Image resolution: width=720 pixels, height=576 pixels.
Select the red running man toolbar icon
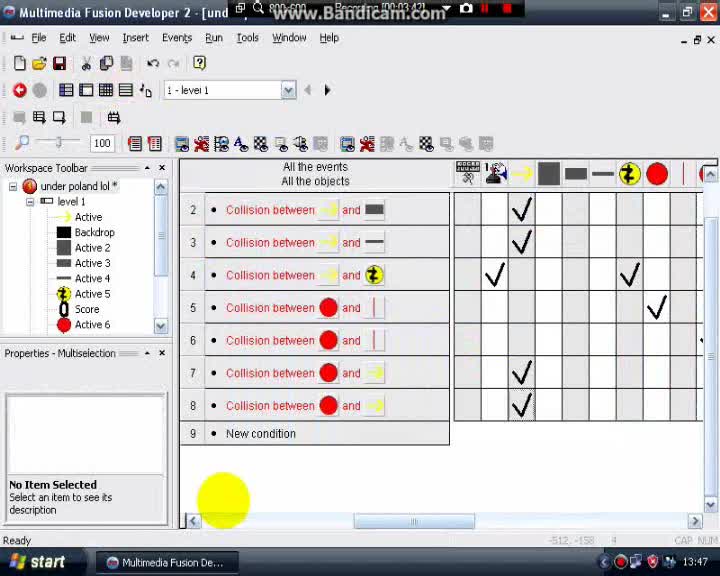click(x=201, y=144)
